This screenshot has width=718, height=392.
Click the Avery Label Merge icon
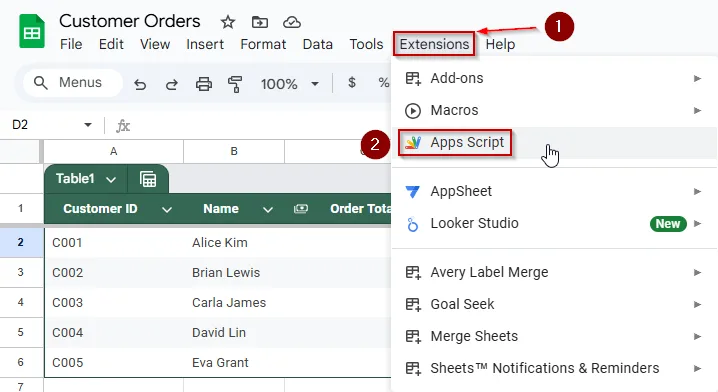click(413, 273)
